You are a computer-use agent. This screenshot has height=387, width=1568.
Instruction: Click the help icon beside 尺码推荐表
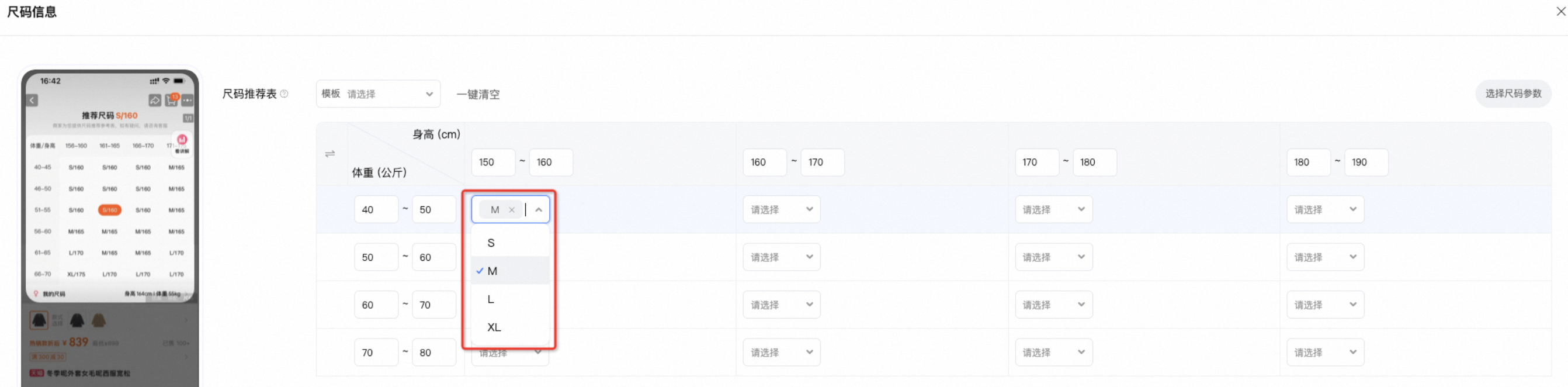point(285,94)
